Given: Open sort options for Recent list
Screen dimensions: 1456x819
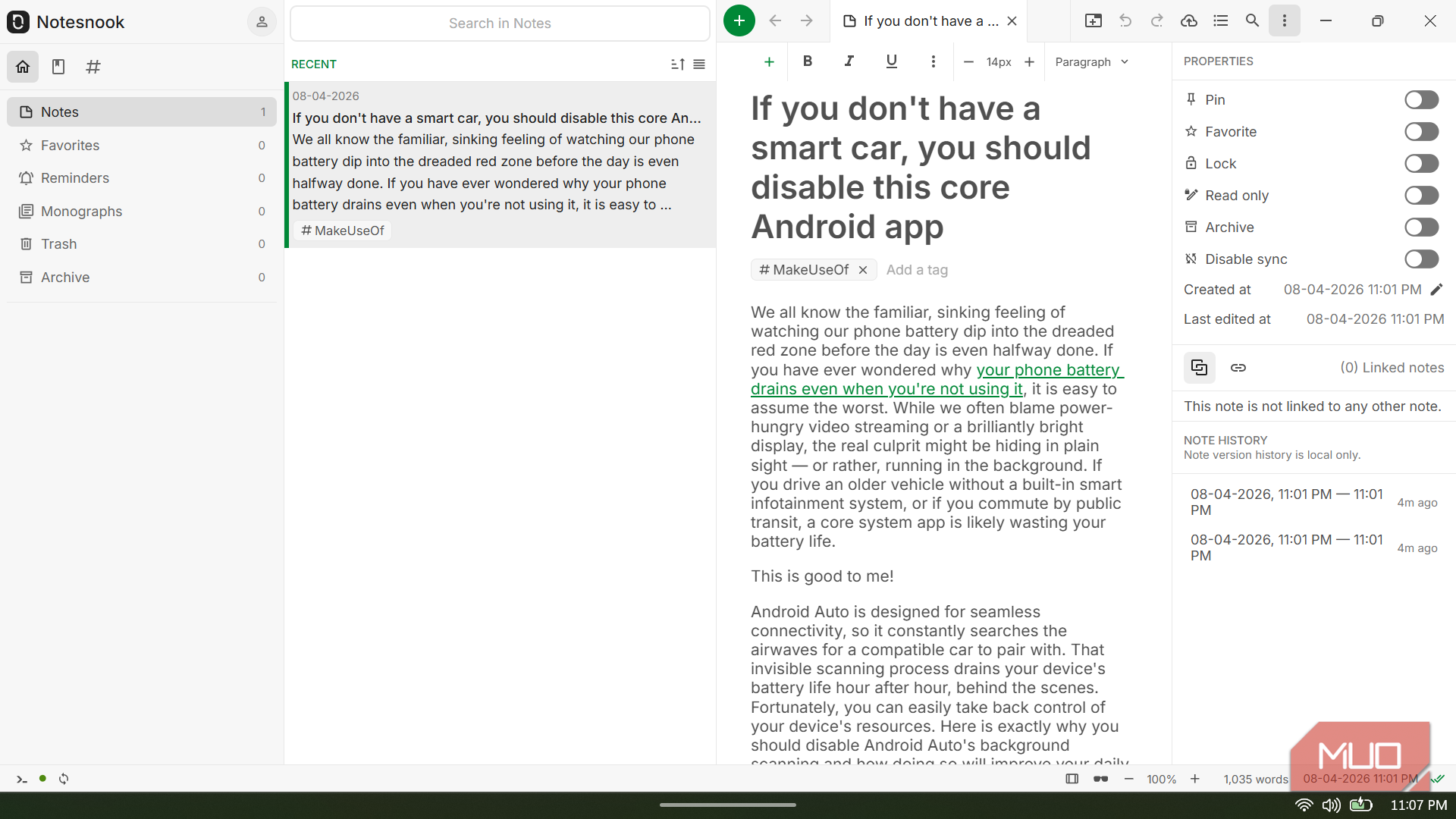Looking at the screenshot, I should click(678, 64).
